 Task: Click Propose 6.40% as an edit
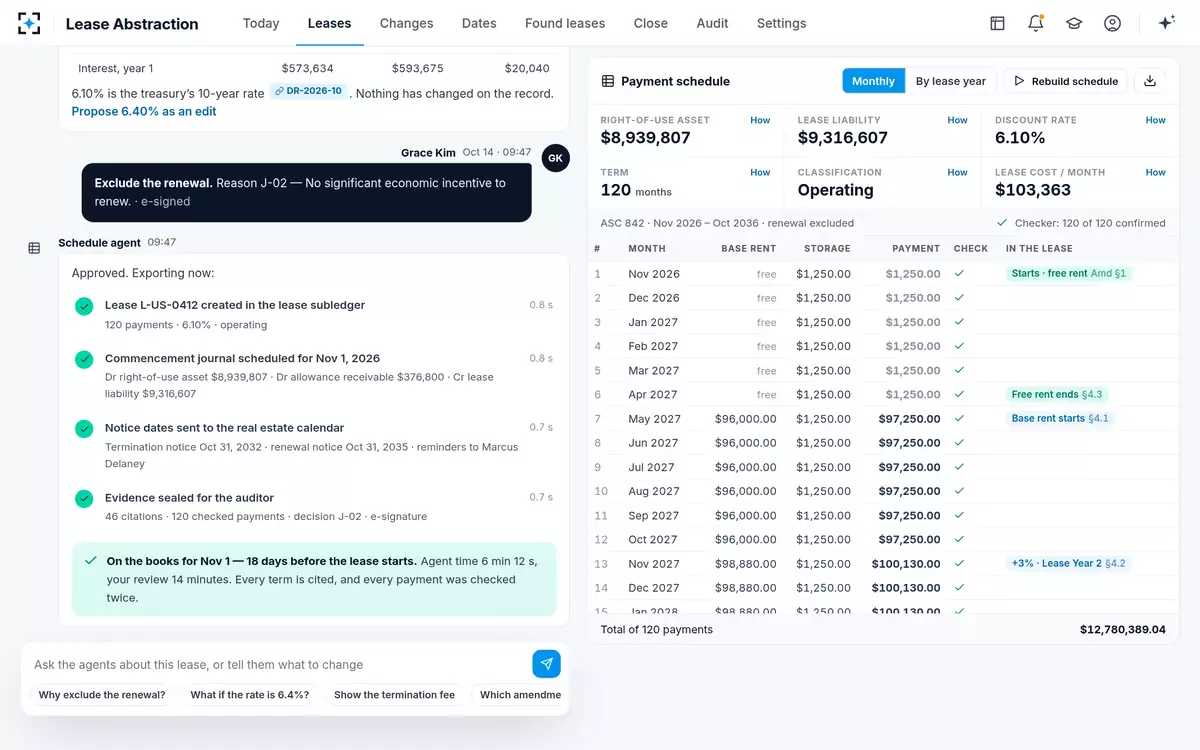tap(144, 111)
